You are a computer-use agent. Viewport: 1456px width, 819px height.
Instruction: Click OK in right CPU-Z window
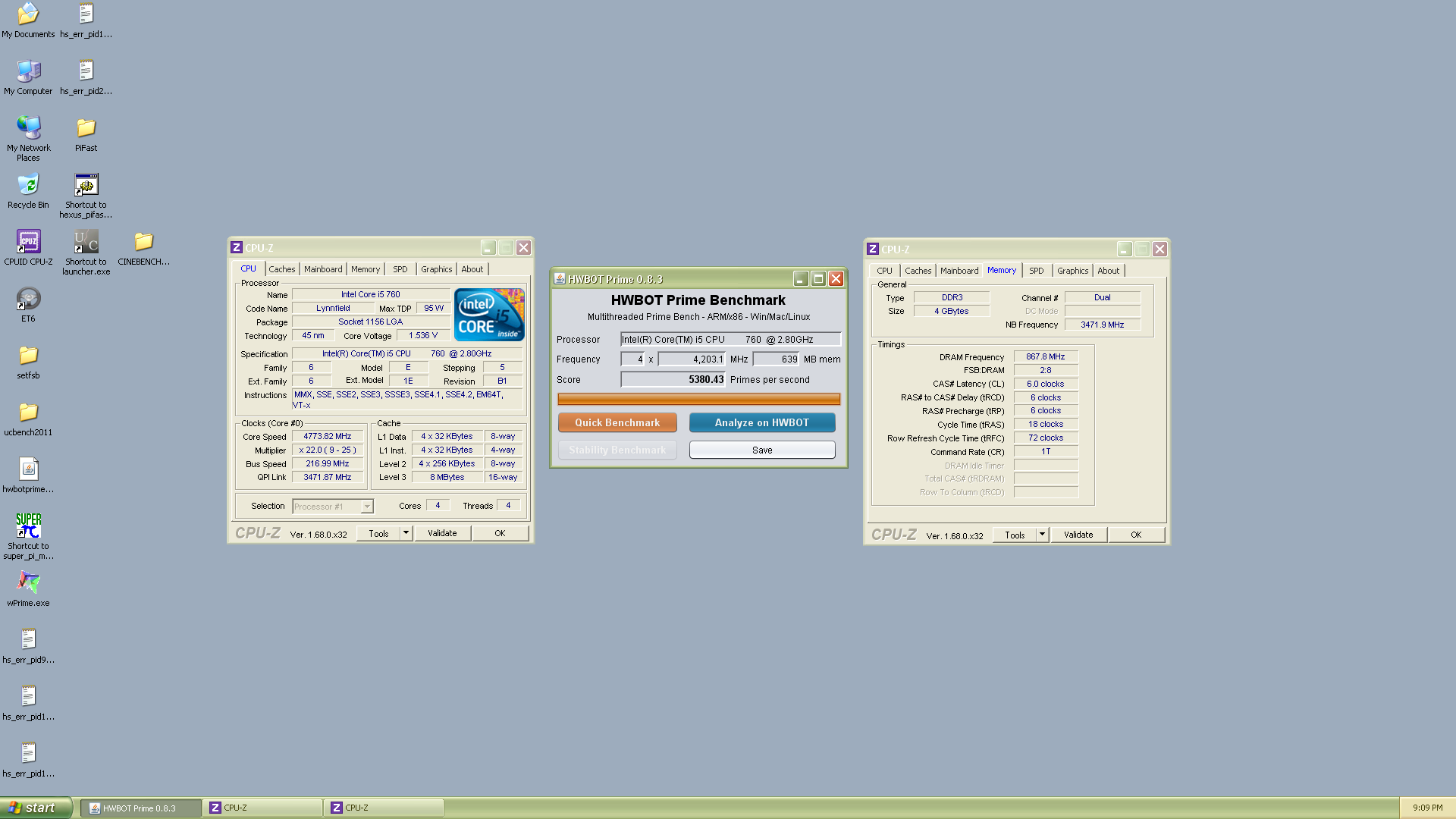[1136, 535]
